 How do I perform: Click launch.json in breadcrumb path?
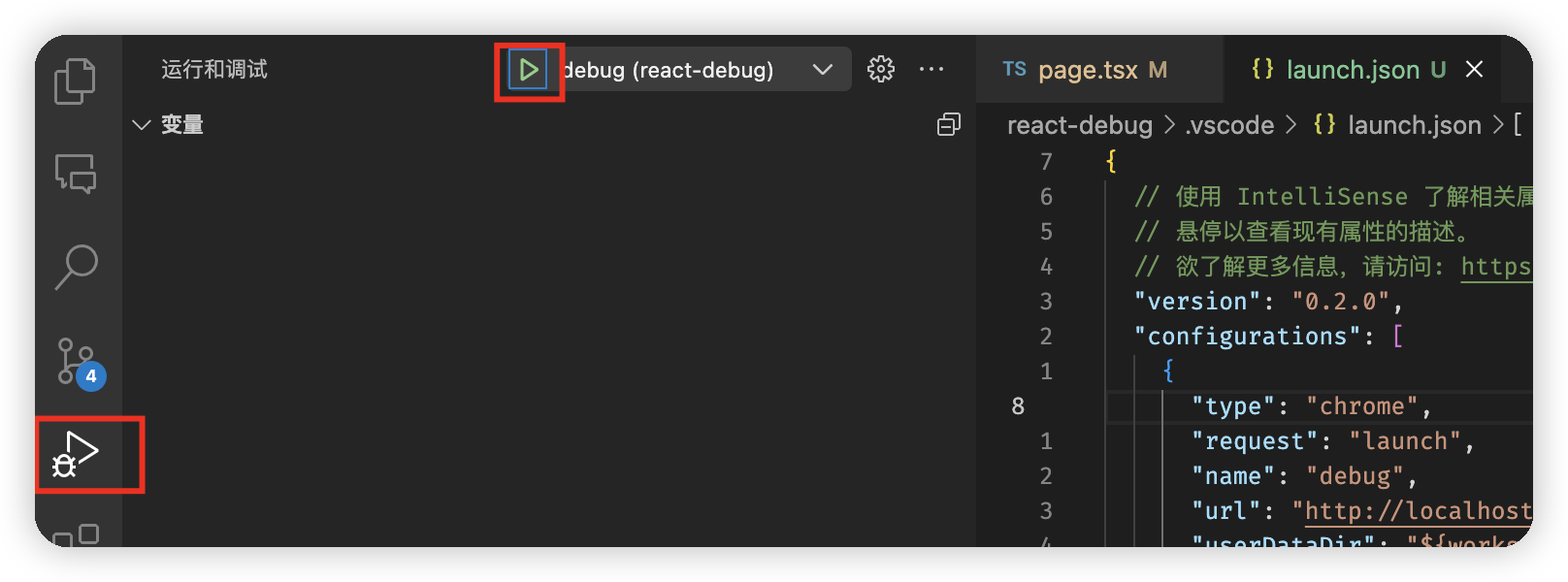click(x=1414, y=125)
